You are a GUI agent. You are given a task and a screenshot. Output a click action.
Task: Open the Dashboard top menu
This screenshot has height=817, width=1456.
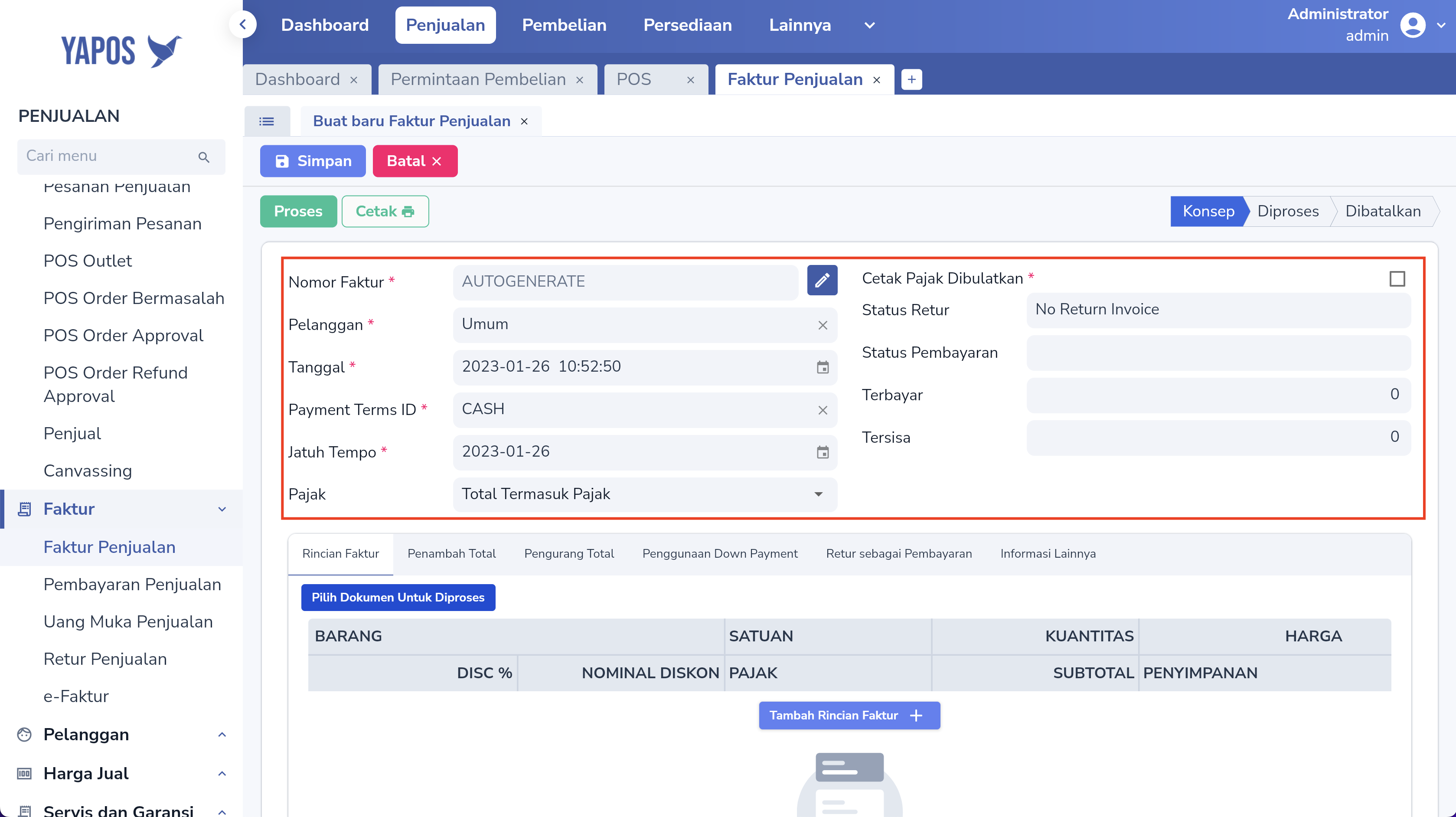pyautogui.click(x=324, y=25)
